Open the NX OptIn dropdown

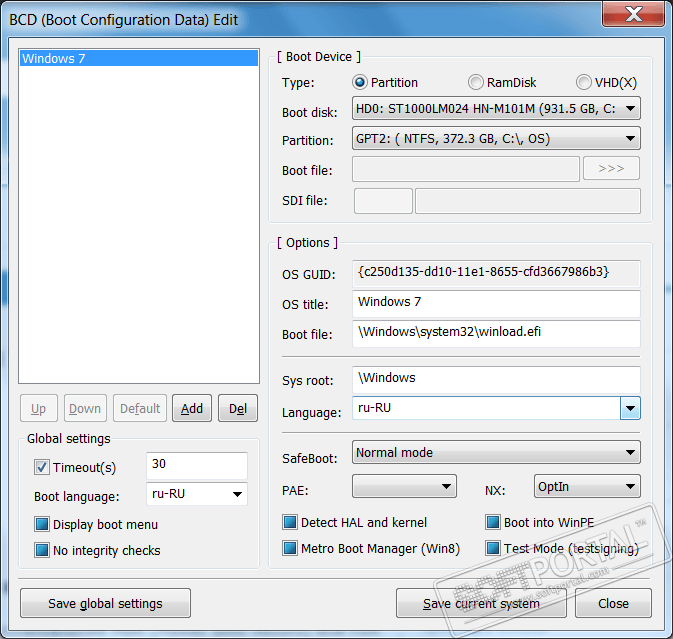[x=587, y=486]
